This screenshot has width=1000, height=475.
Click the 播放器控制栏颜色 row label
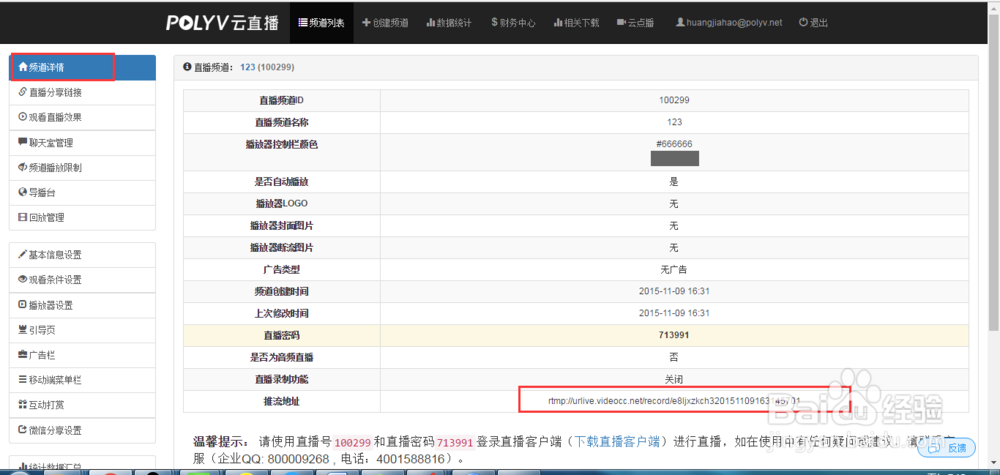pyautogui.click(x=282, y=144)
